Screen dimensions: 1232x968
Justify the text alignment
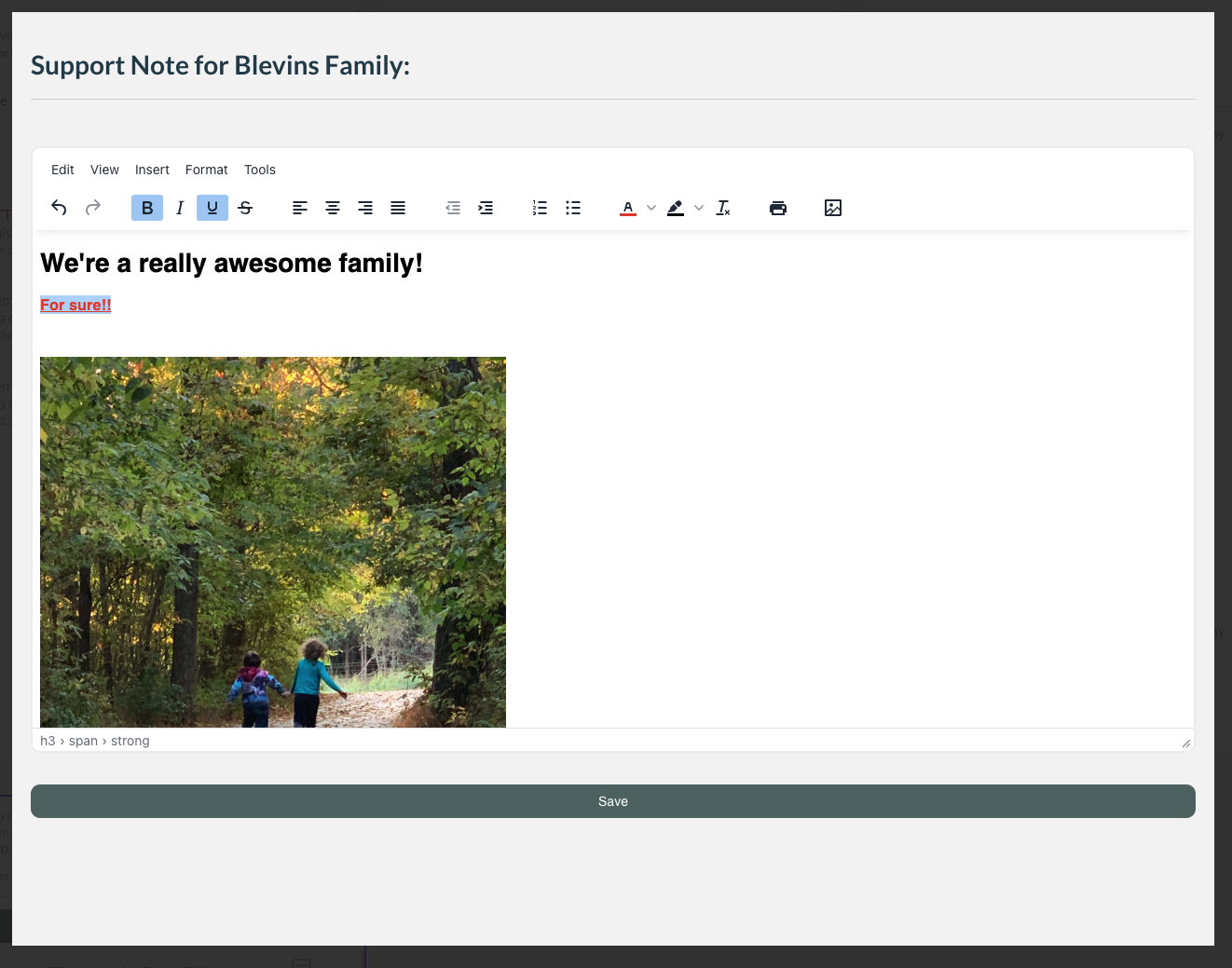click(x=398, y=208)
